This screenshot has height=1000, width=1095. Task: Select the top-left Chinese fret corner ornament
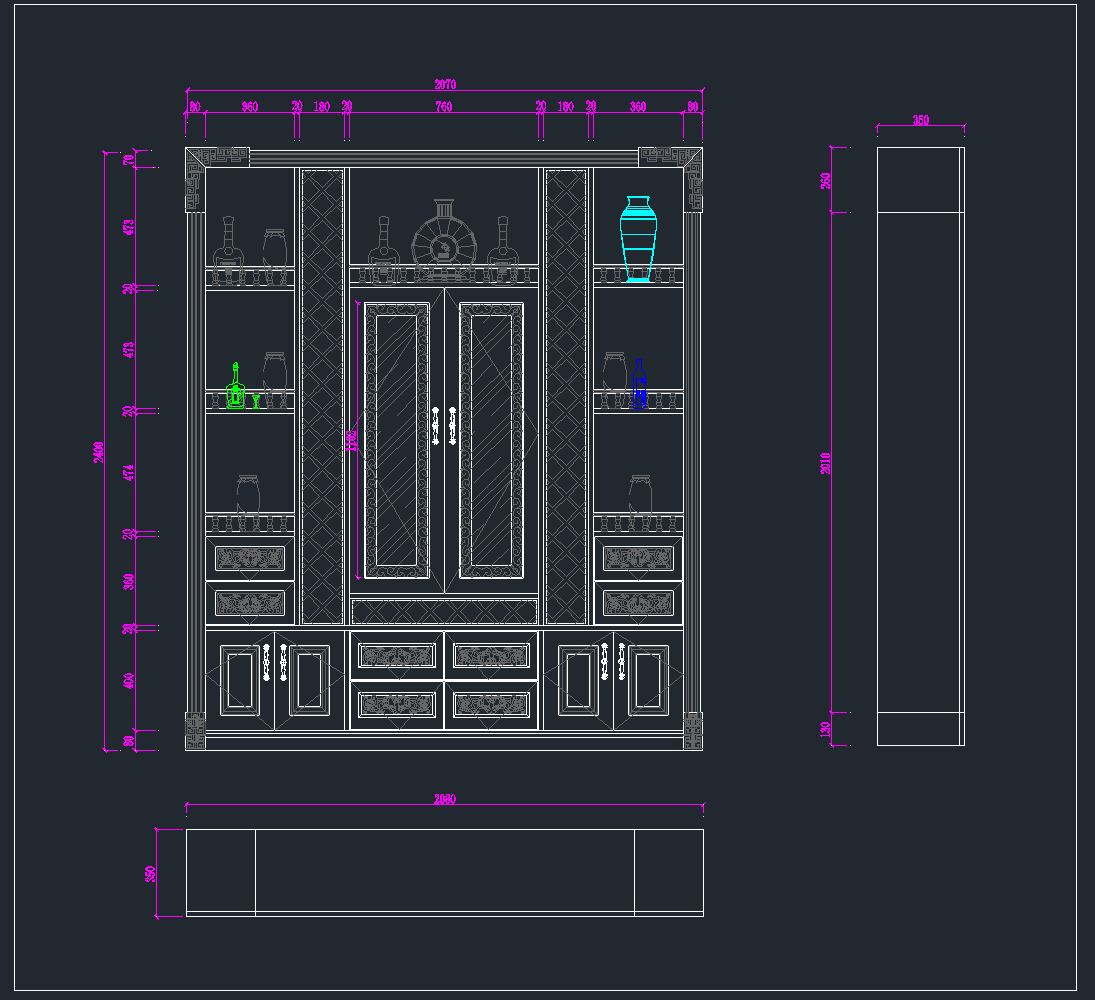(x=216, y=157)
